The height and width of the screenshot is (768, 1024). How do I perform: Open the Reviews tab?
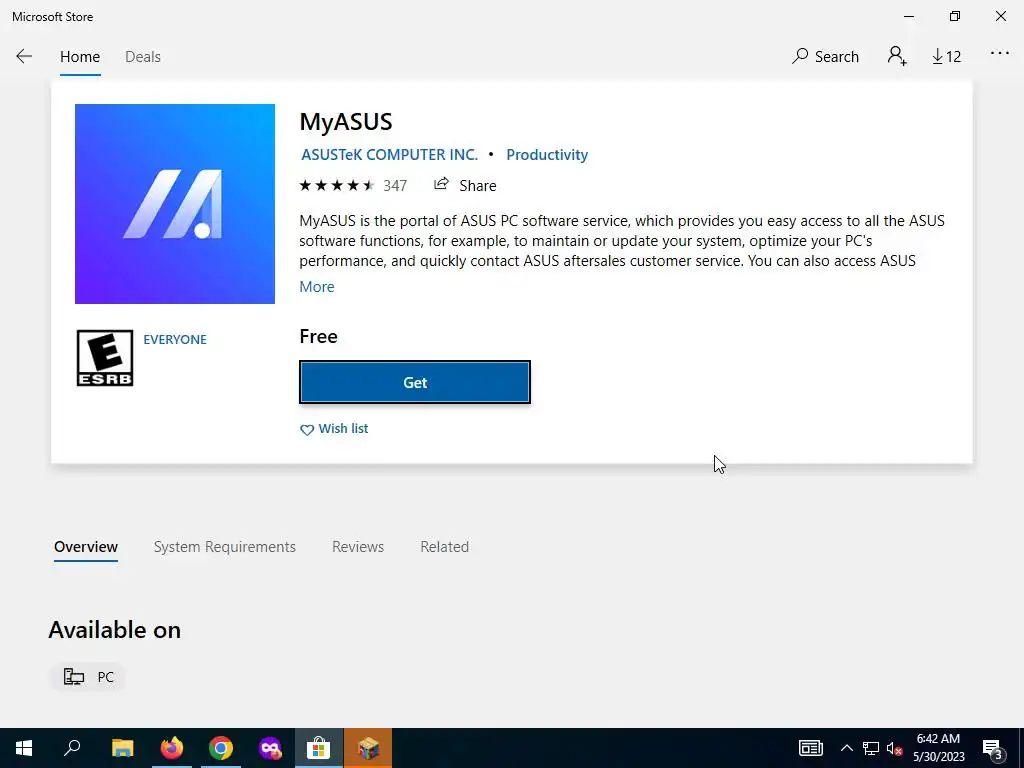point(358,547)
